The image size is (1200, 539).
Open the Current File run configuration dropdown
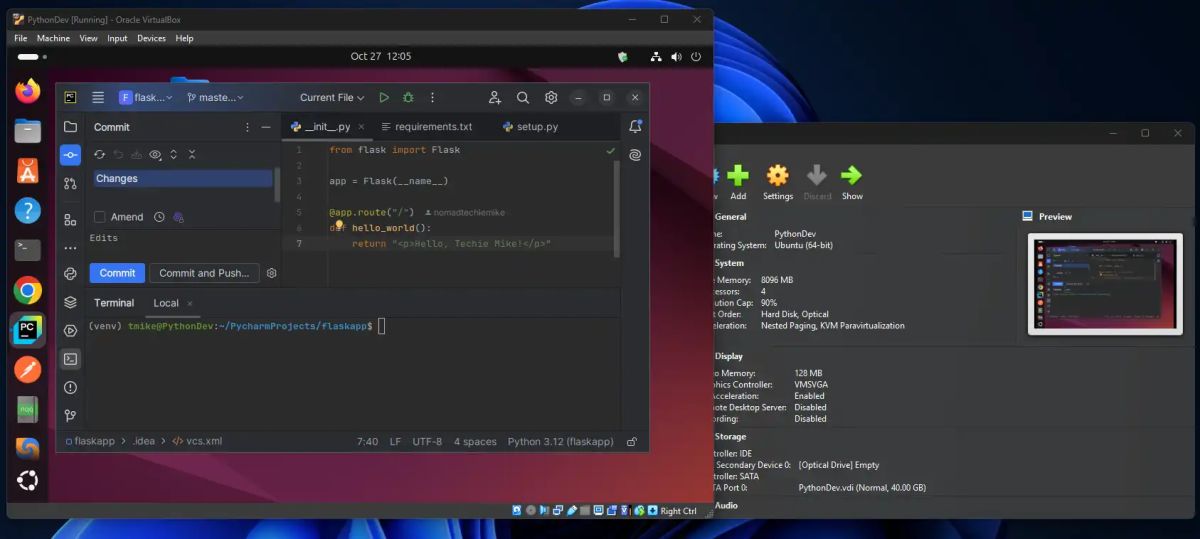[333, 97]
